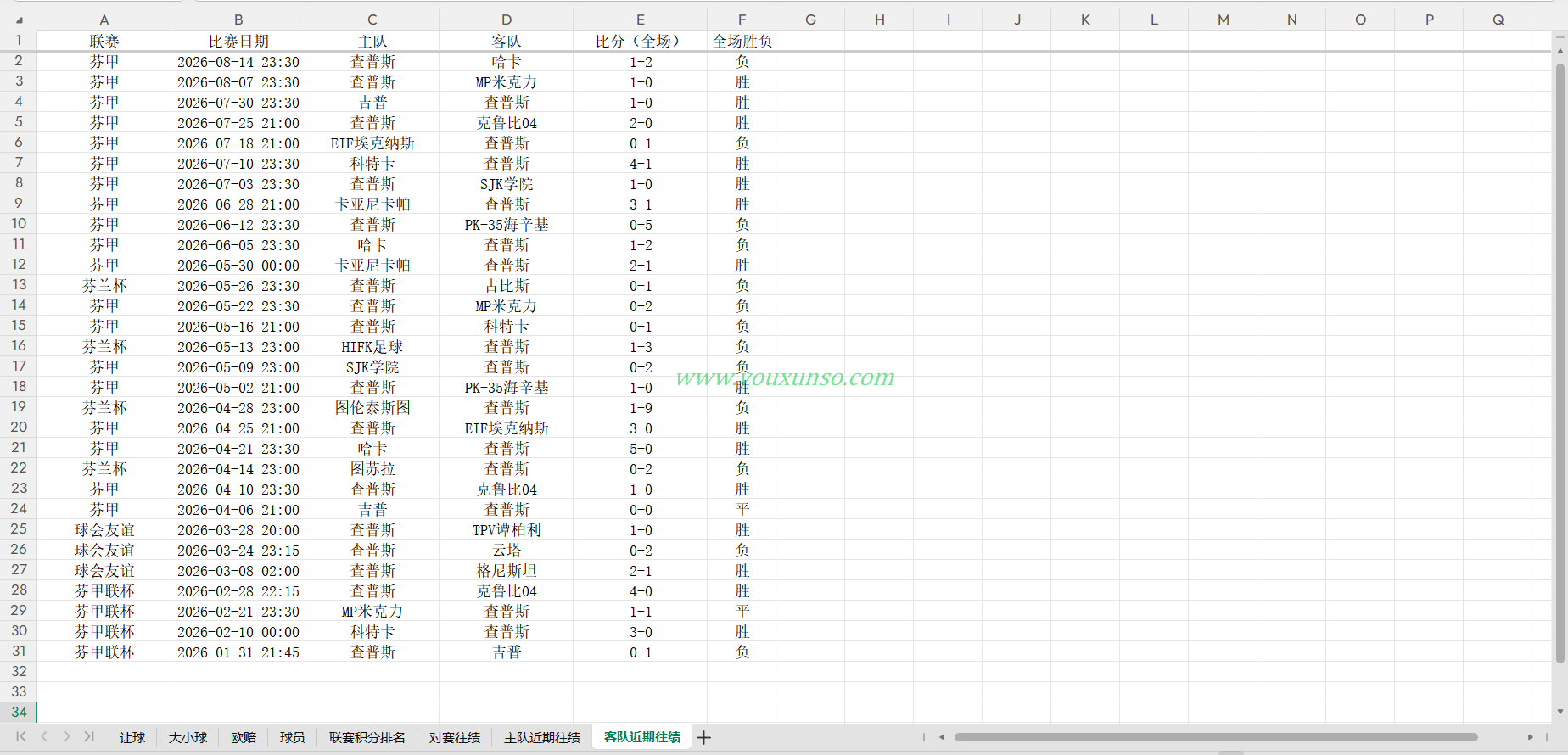
Task: Click the vertical scrollbar thumb
Action: tap(1560, 363)
